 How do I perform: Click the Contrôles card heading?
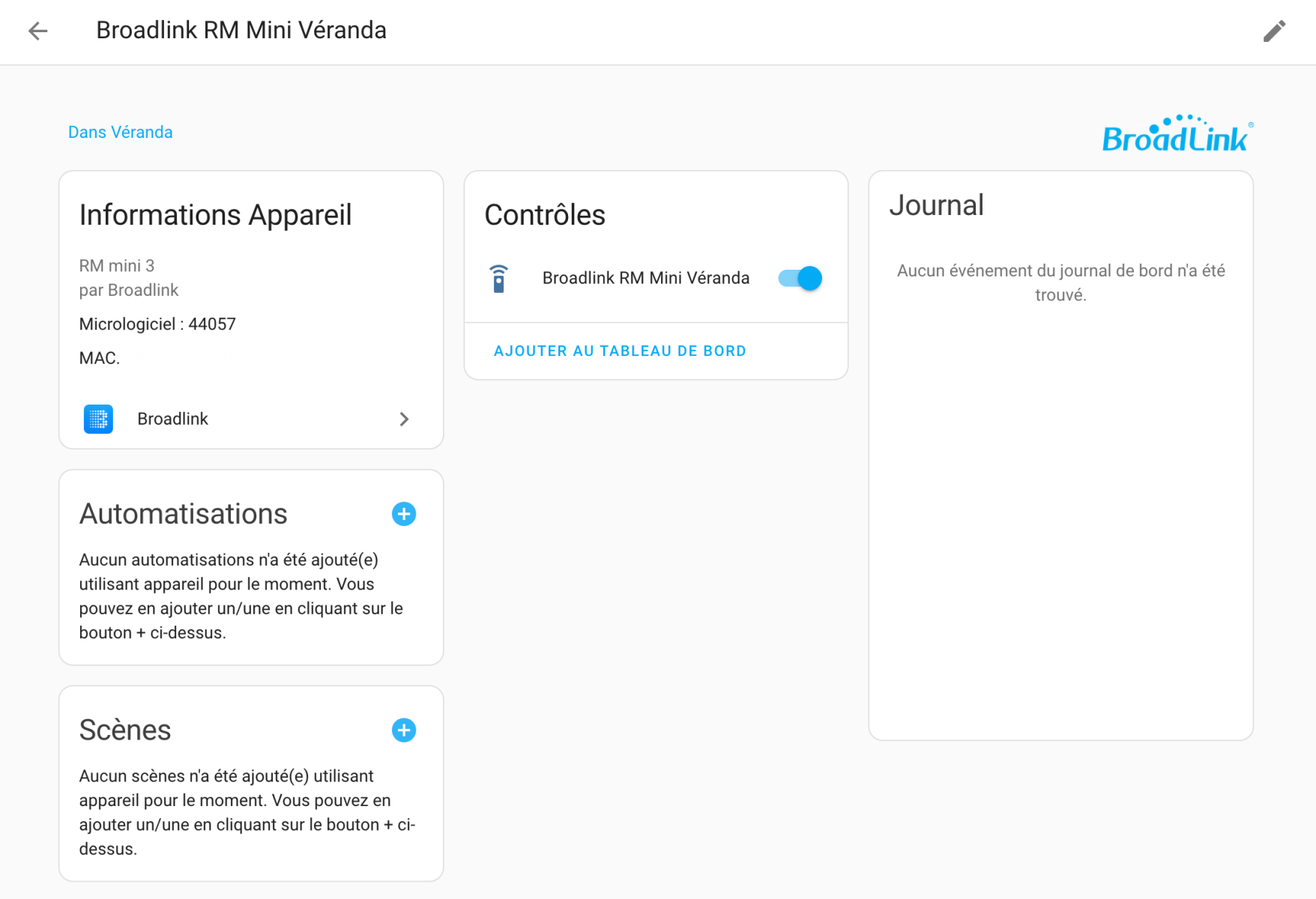point(545,216)
